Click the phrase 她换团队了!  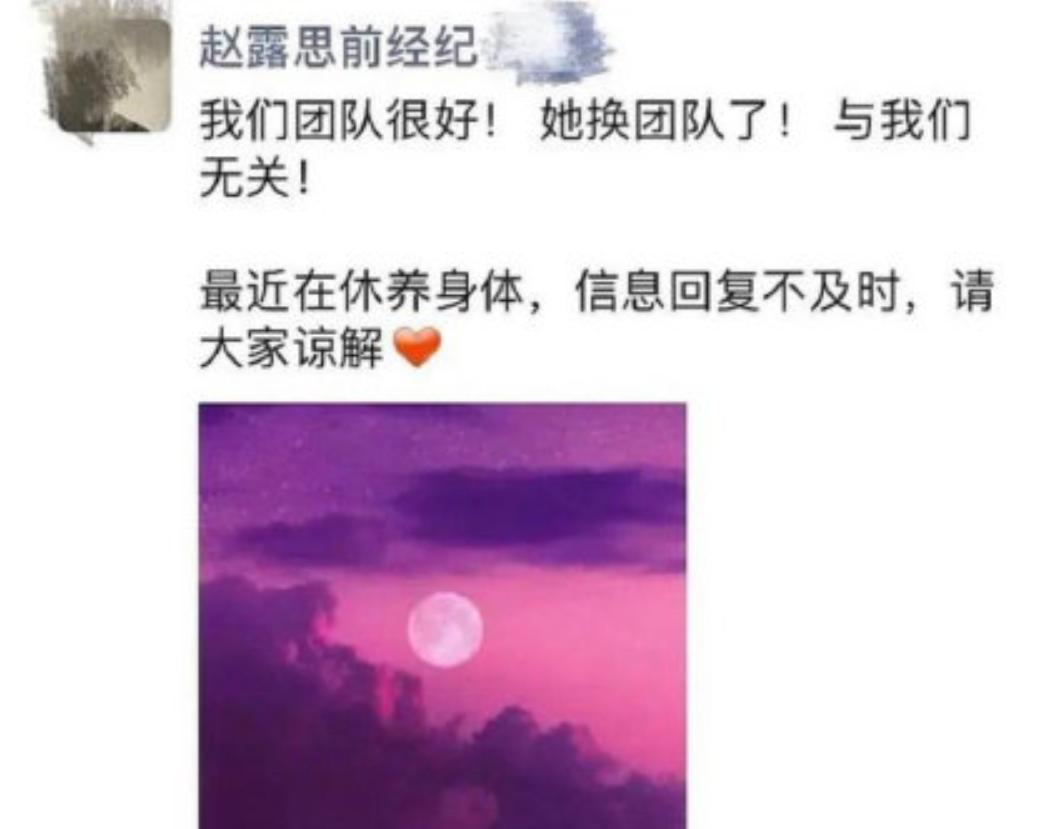point(664,123)
